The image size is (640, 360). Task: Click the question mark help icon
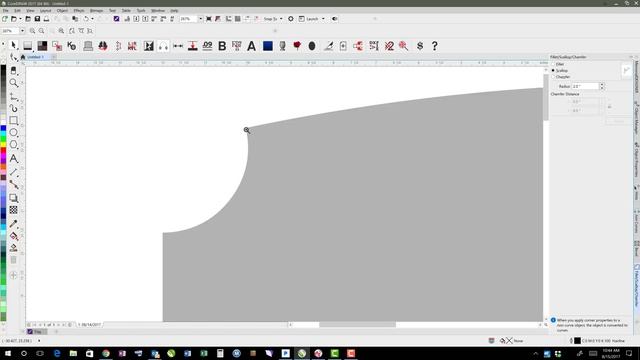coord(435,46)
